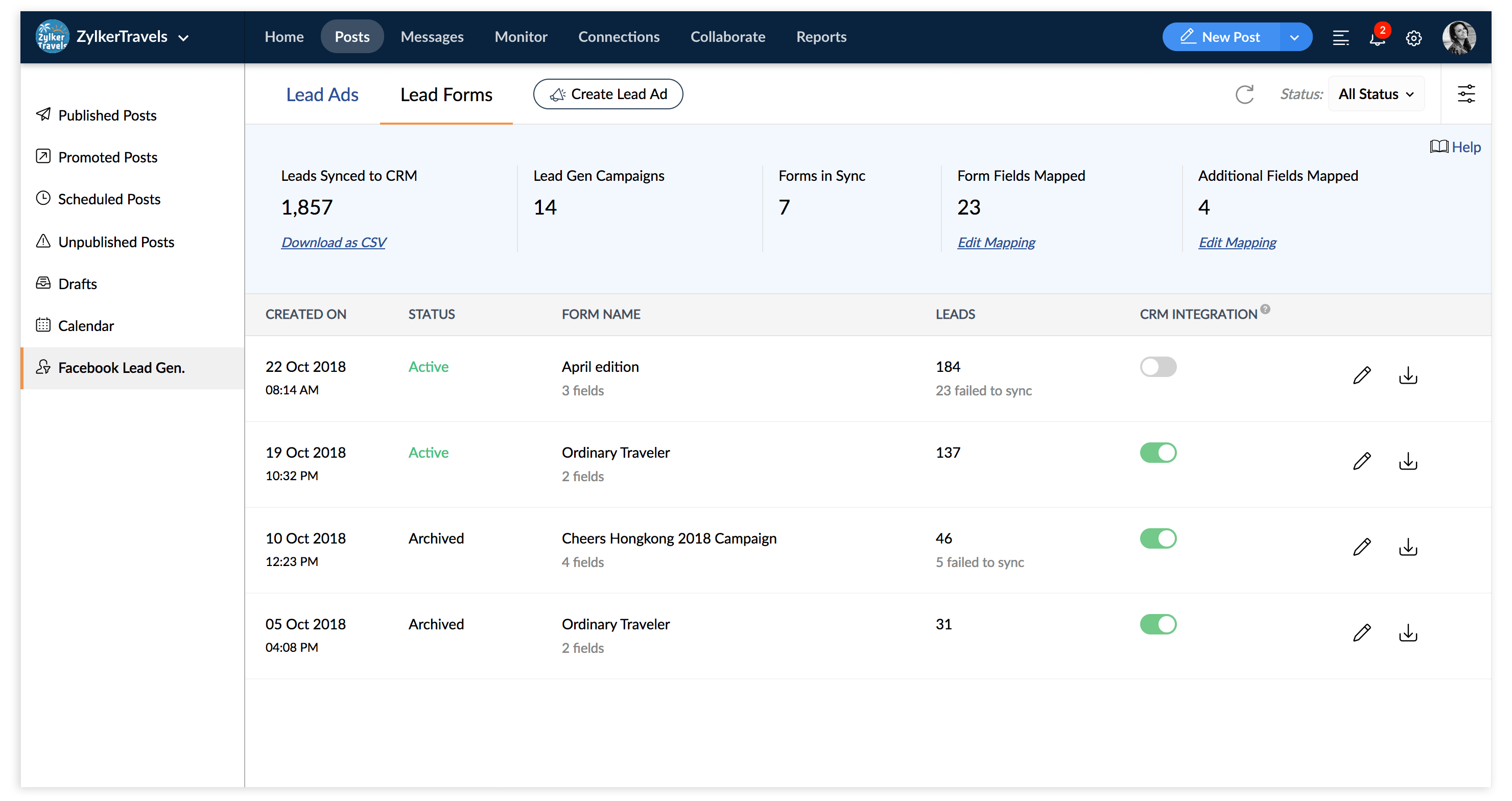Expand the New Post dropdown arrow
This screenshot has width=1512, height=801.
coord(1294,38)
